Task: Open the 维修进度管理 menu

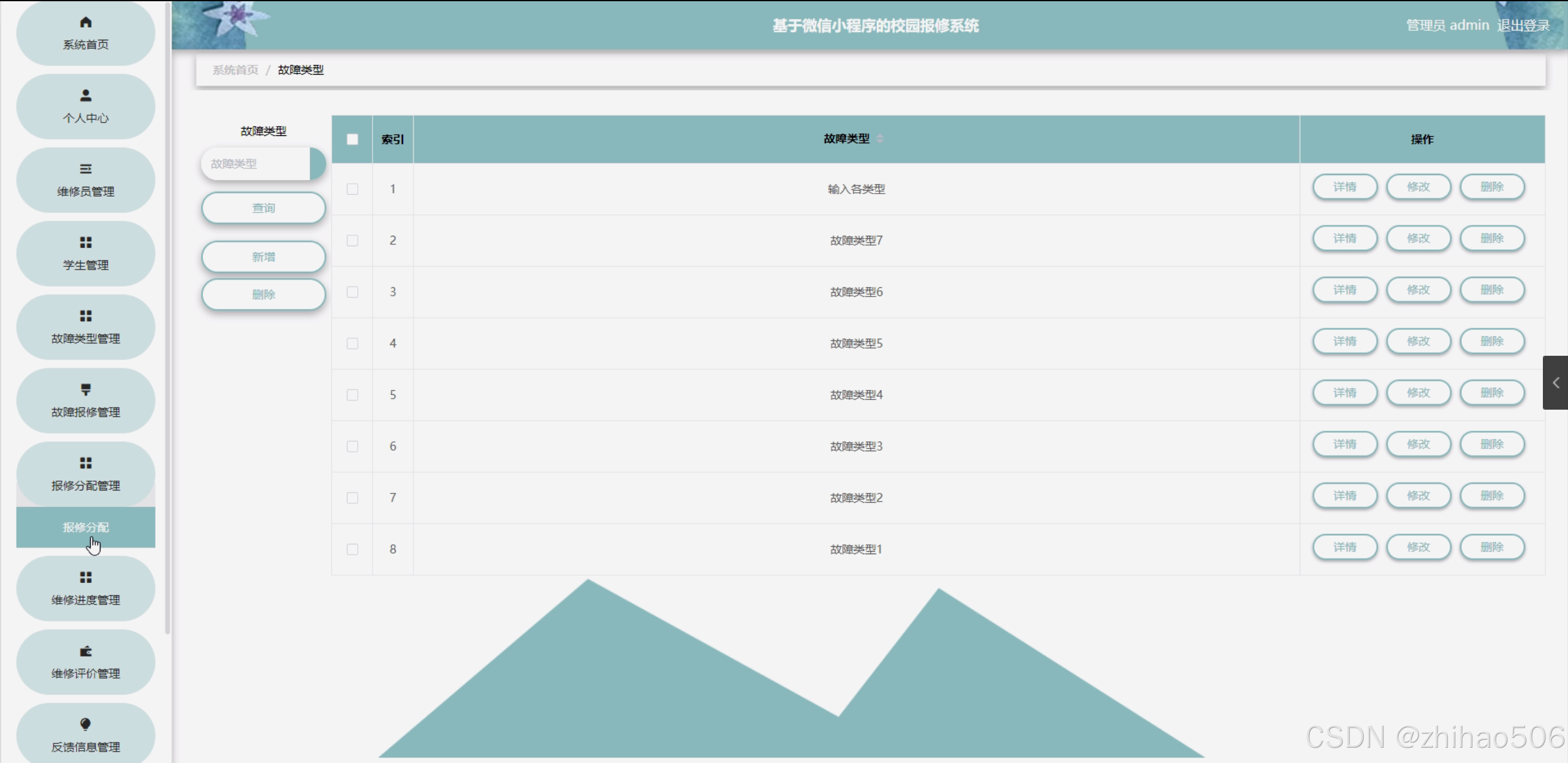Action: tap(86, 588)
